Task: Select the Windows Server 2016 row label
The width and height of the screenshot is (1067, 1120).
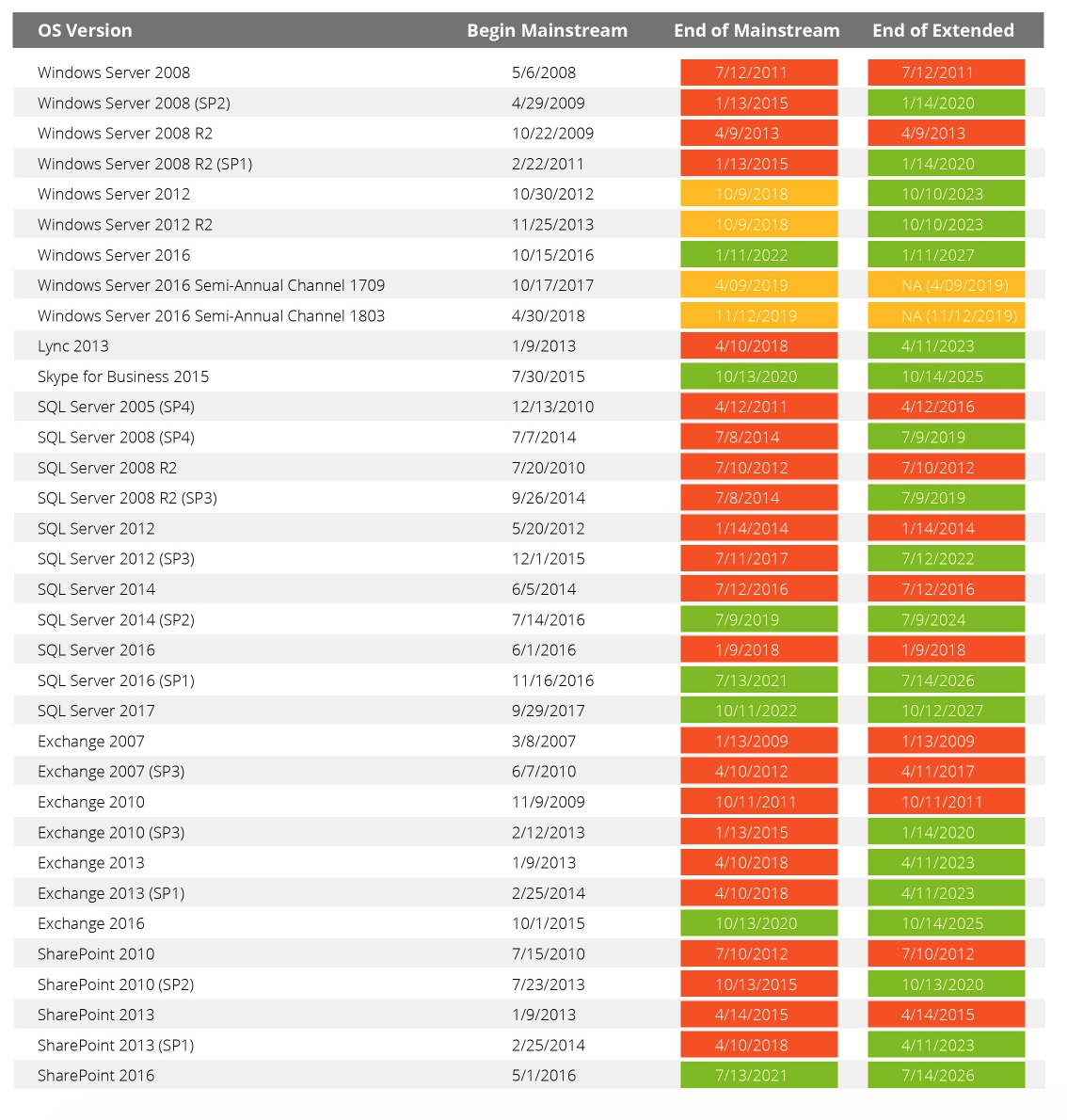Action: [114, 255]
